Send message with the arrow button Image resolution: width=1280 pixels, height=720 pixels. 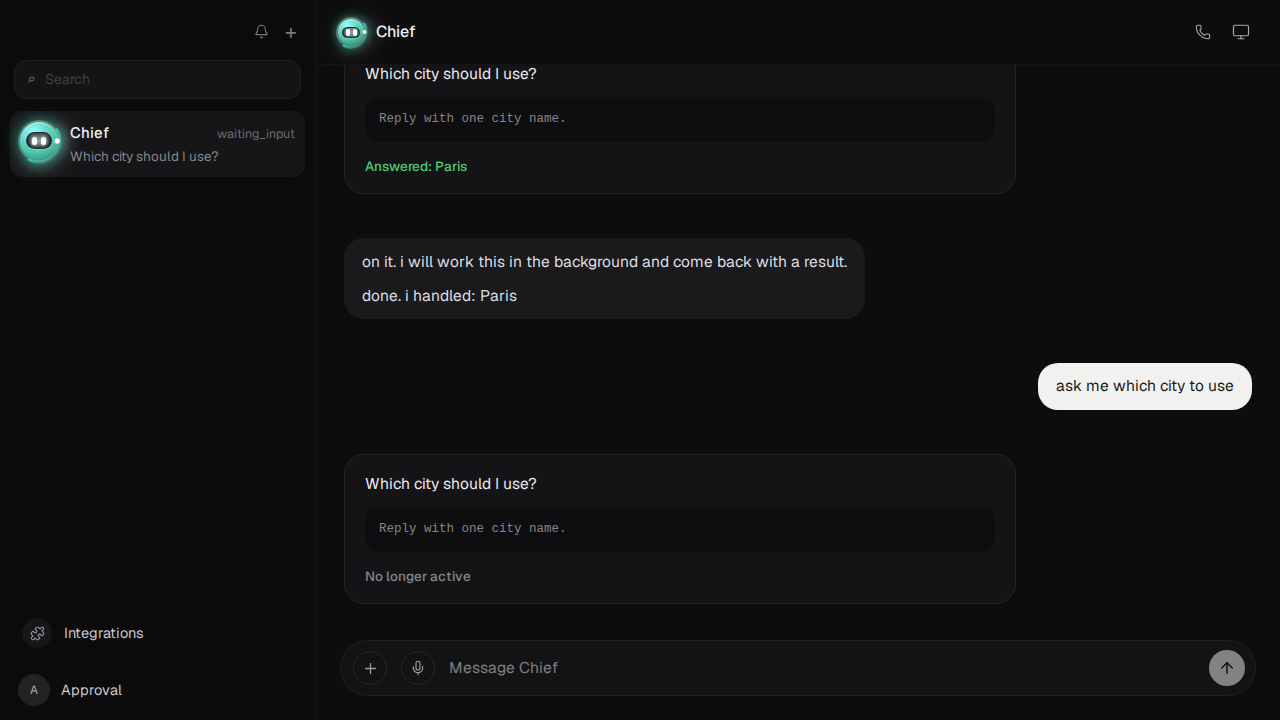coord(1227,668)
